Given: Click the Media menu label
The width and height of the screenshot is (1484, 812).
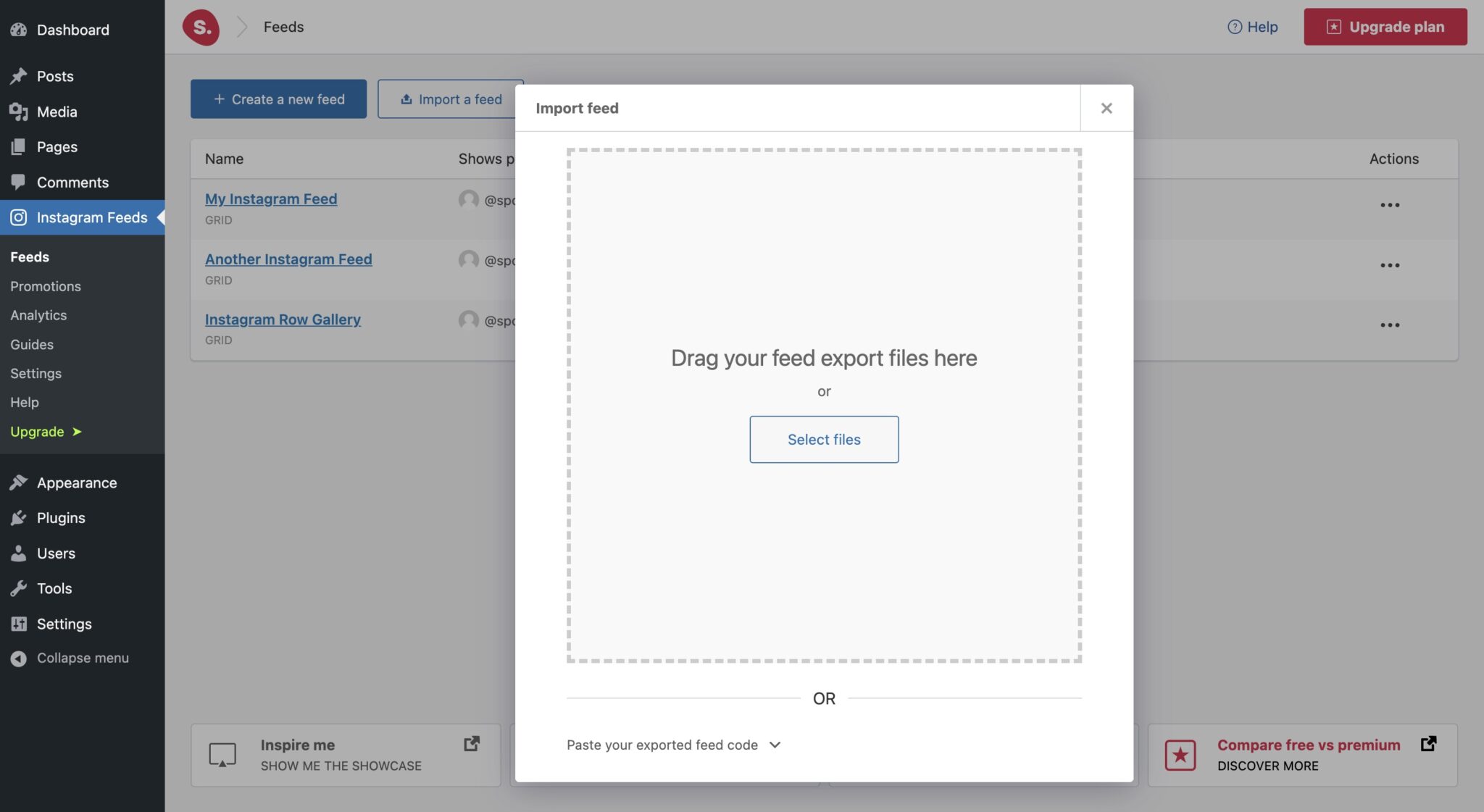Looking at the screenshot, I should [57, 112].
